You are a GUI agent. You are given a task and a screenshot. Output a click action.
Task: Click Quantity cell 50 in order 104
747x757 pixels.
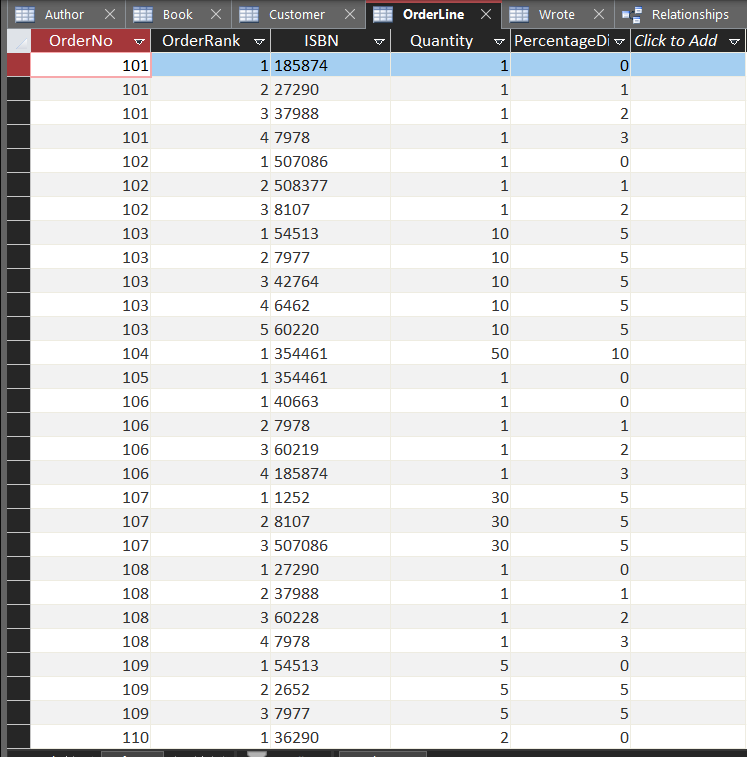click(451, 353)
